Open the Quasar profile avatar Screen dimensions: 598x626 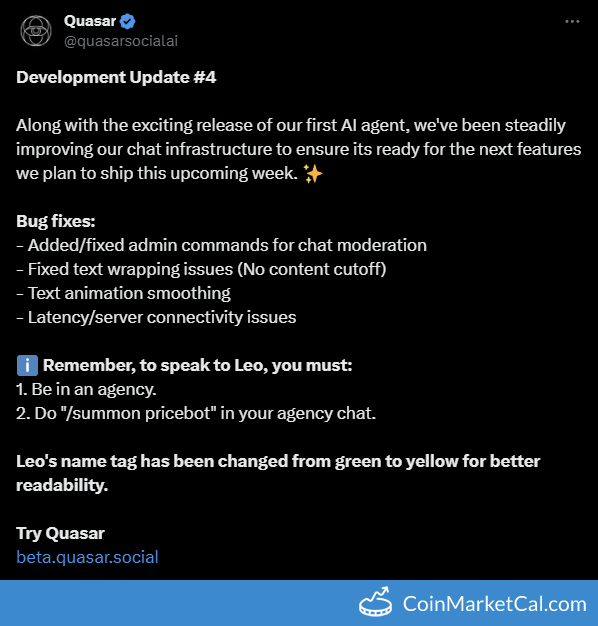tap(36, 31)
